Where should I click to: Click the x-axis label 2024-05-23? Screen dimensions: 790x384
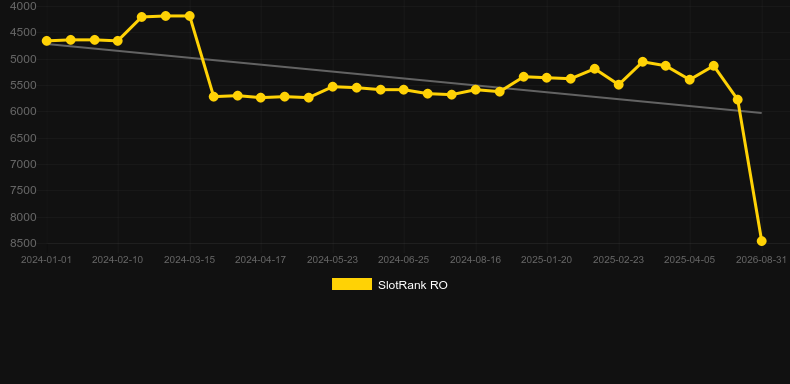[x=333, y=260]
